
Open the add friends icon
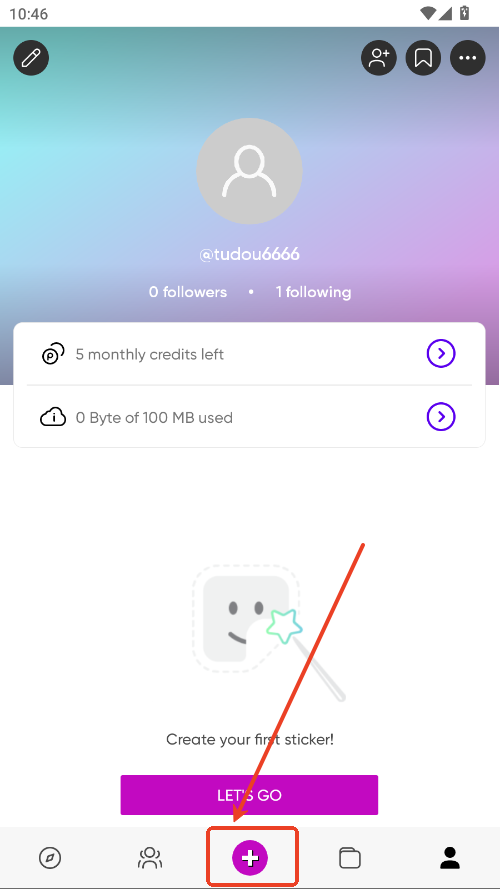(379, 58)
